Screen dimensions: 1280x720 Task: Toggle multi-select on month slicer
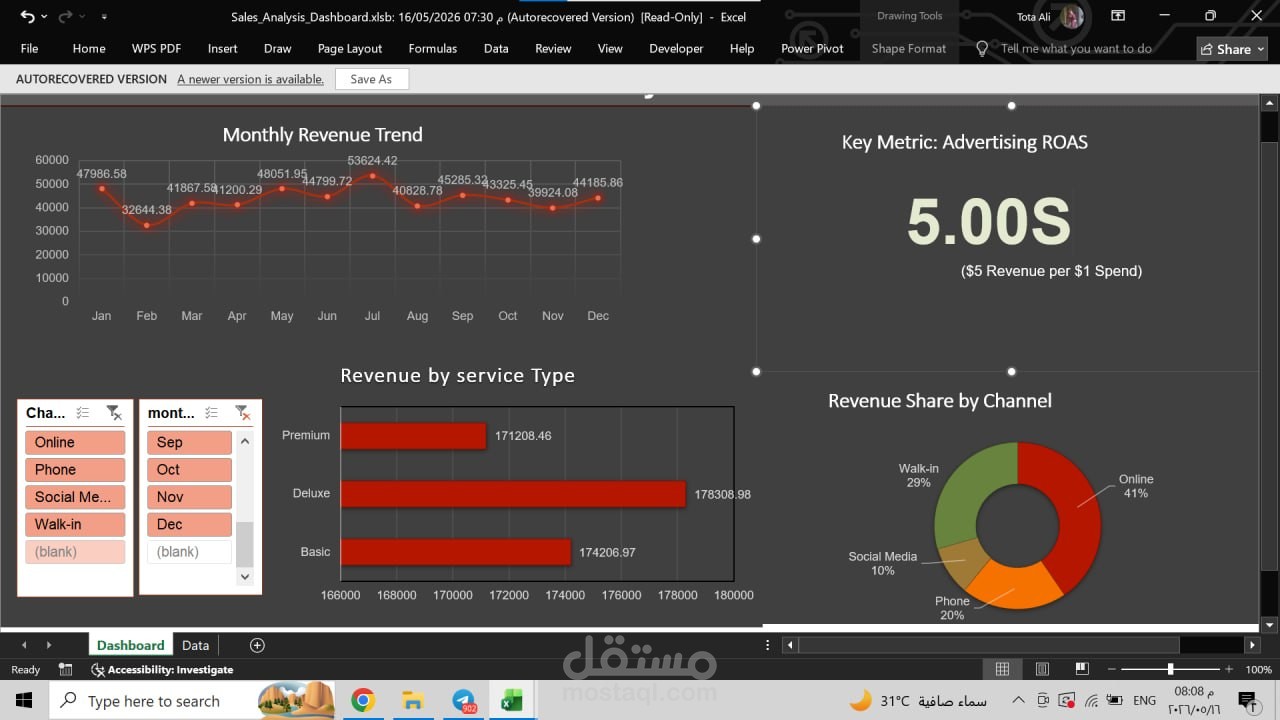pos(212,412)
